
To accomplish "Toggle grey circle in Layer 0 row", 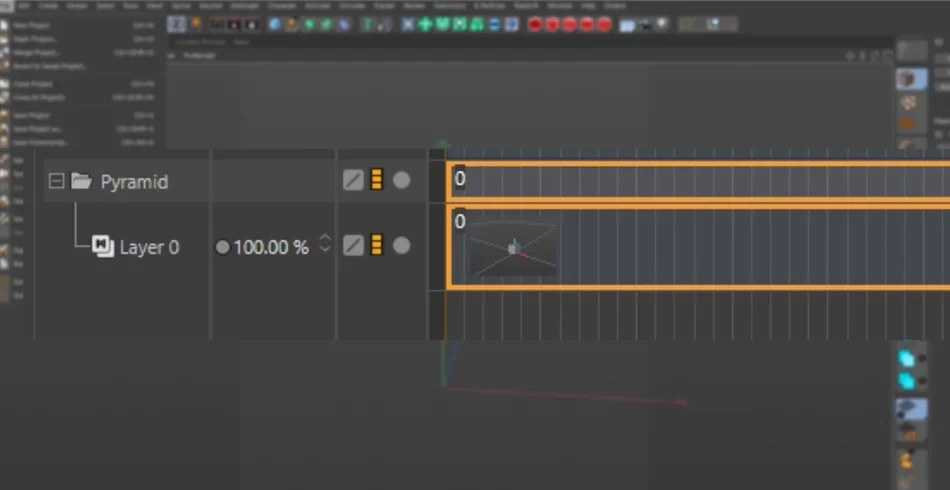I will pos(401,245).
